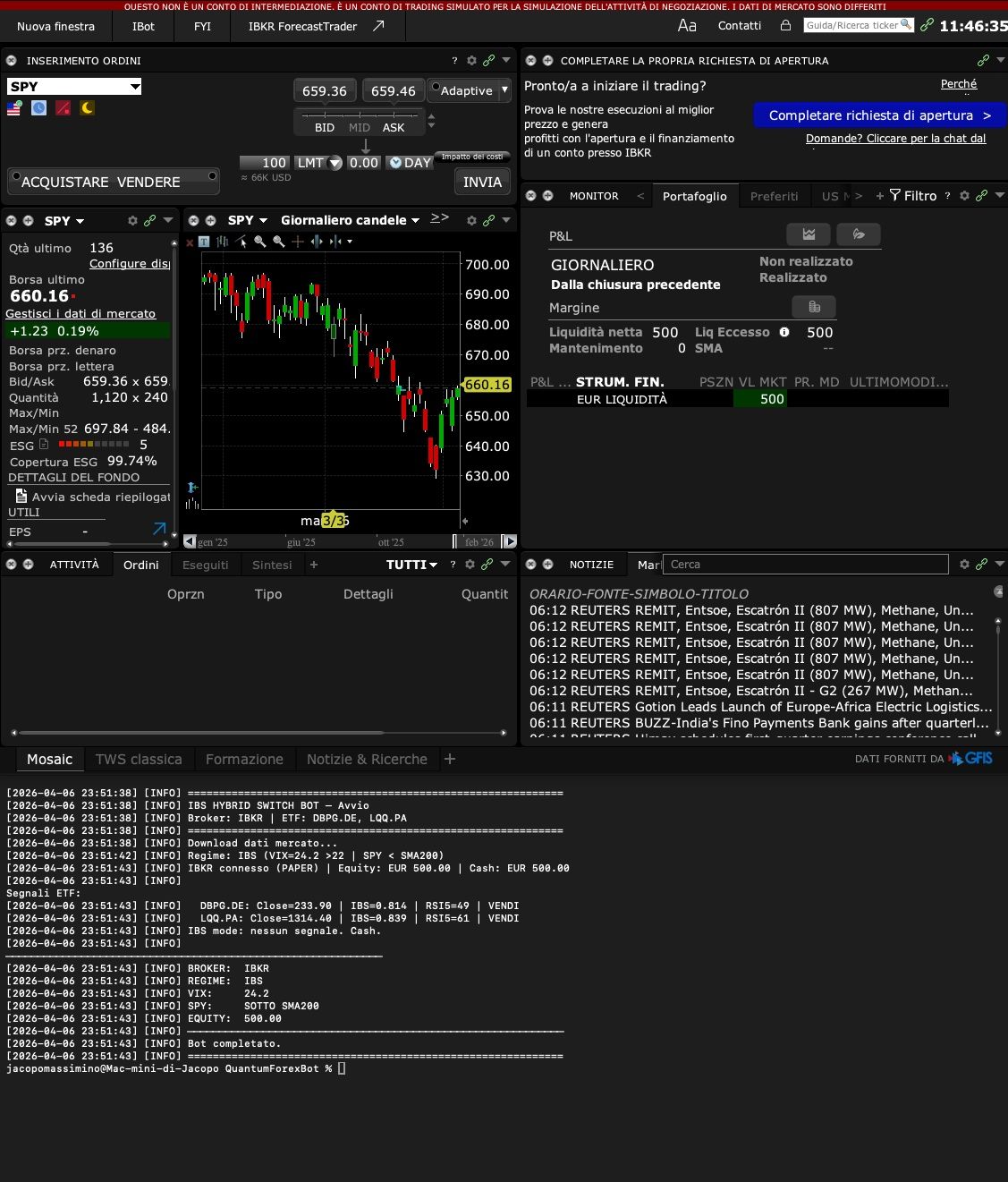This screenshot has height=1182, width=1008.
Task: Expand chart toolbar small dropdown arrow
Action: (349, 242)
